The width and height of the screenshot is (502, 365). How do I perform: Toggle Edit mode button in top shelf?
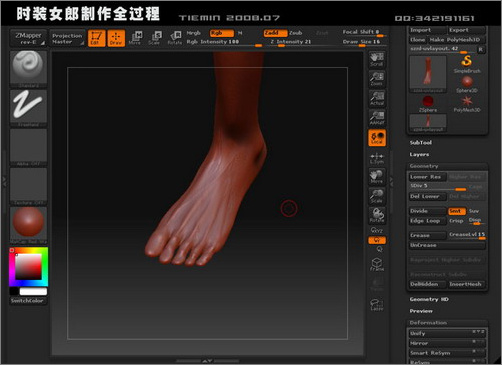click(x=97, y=38)
